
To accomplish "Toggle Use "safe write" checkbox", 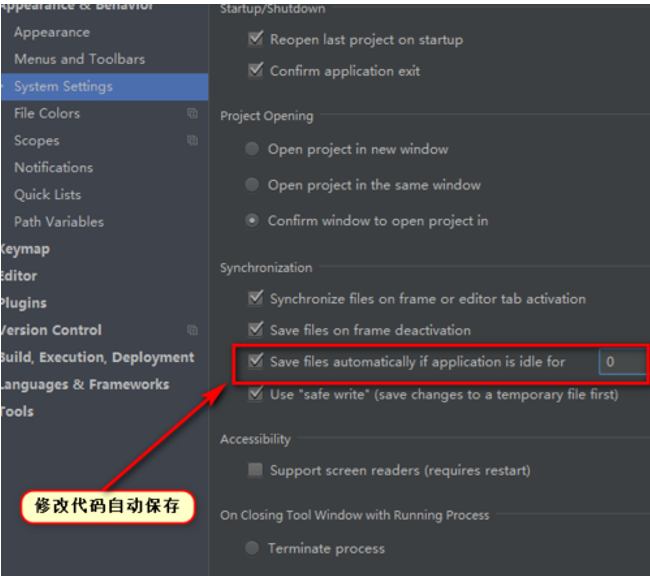I will (x=255, y=394).
